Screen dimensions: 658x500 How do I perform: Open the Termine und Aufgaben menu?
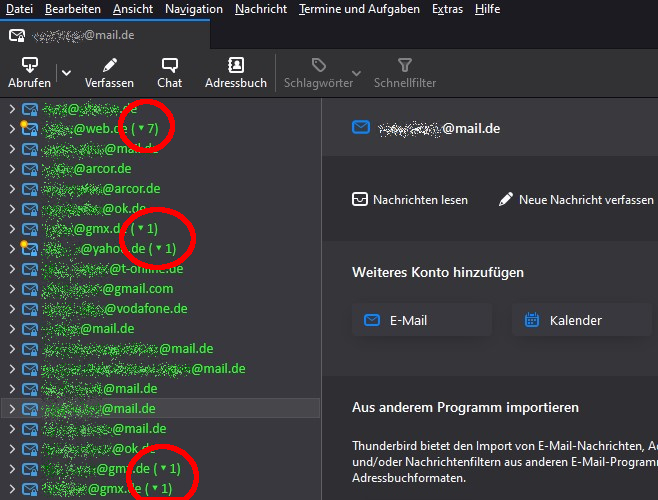pyautogui.click(x=359, y=9)
